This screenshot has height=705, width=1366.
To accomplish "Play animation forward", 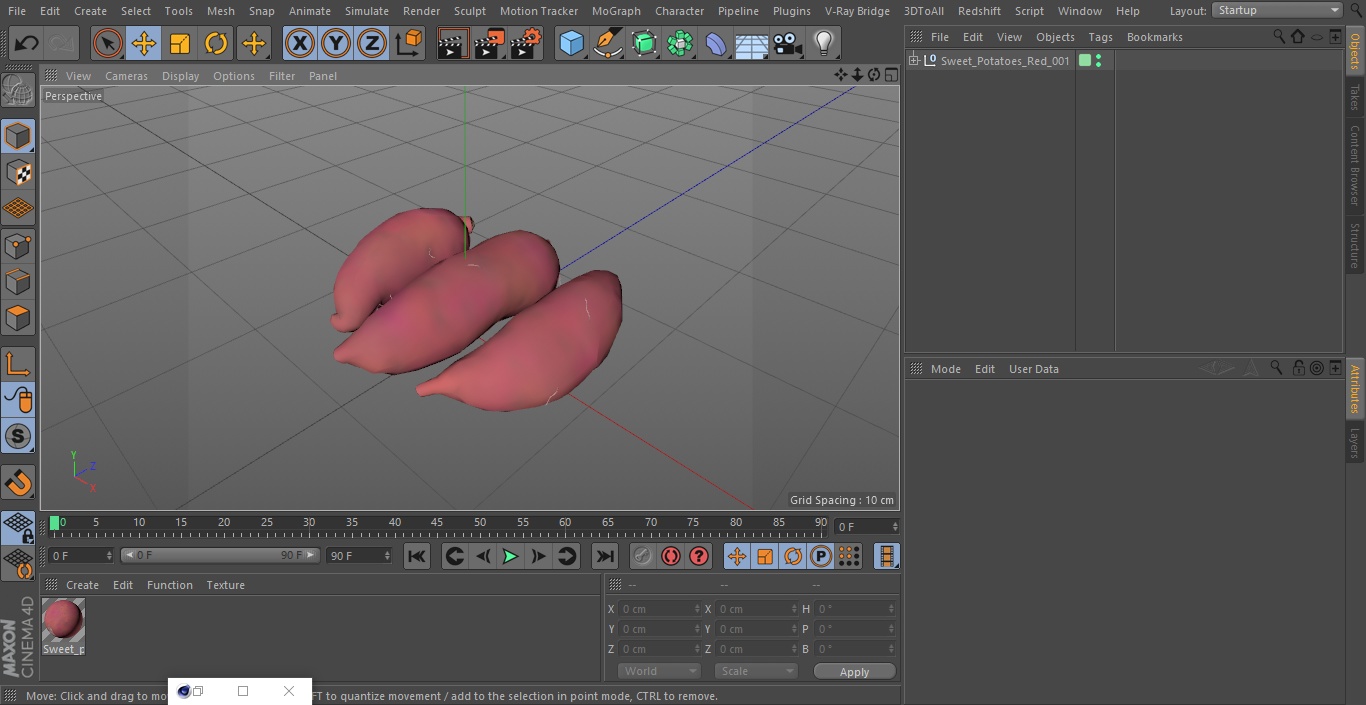I will (510, 556).
